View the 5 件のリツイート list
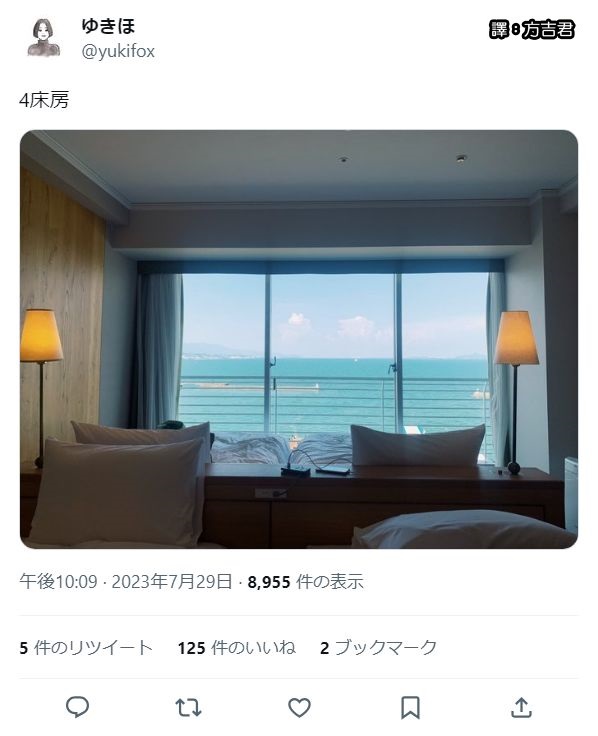Screen dimensions: 598x736 click(x=86, y=648)
